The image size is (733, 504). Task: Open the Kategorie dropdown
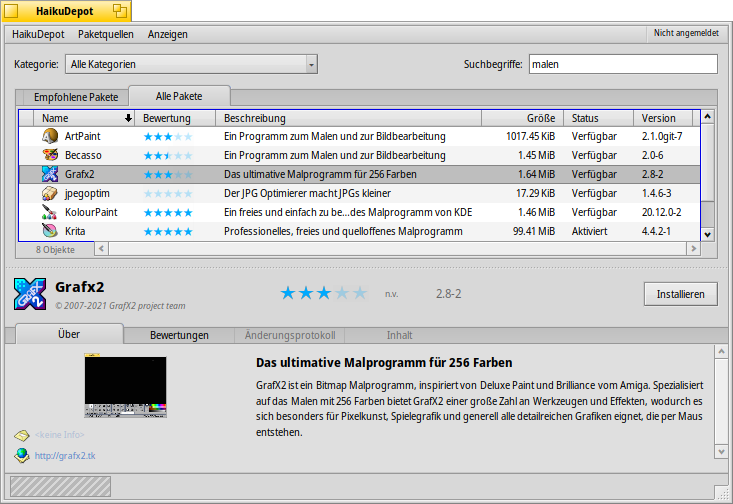[x=191, y=64]
